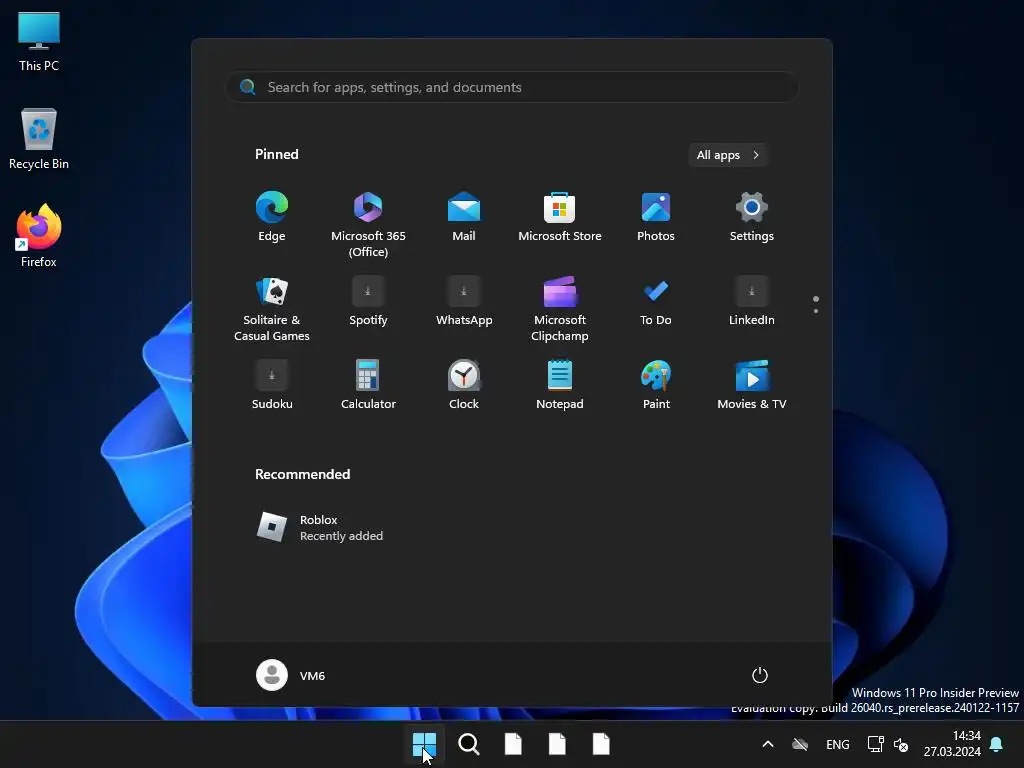This screenshot has height=768, width=1024.
Task: Click the power button icon
Action: (760, 675)
